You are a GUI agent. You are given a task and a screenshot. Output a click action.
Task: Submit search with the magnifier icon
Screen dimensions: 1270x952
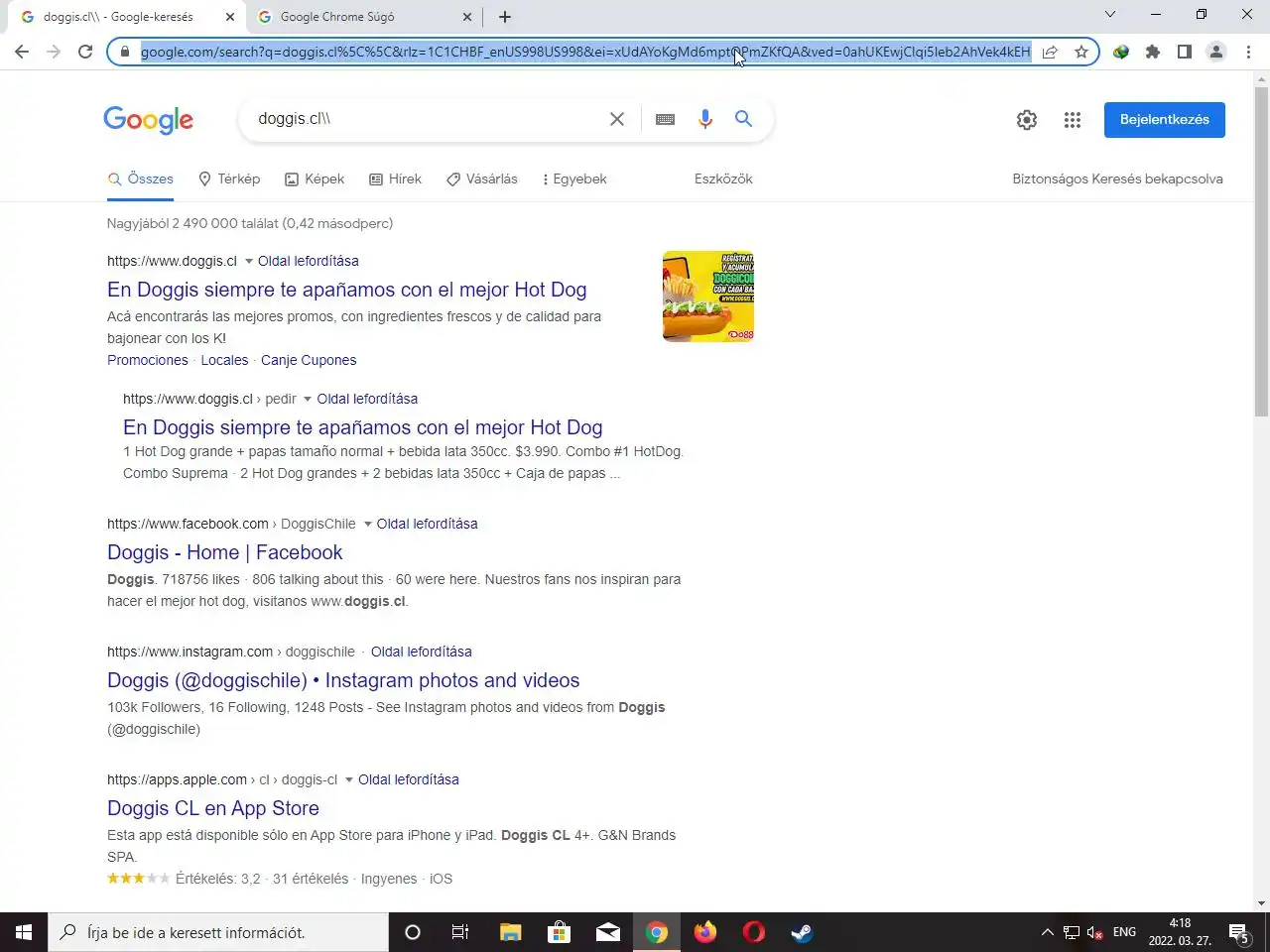coord(743,119)
